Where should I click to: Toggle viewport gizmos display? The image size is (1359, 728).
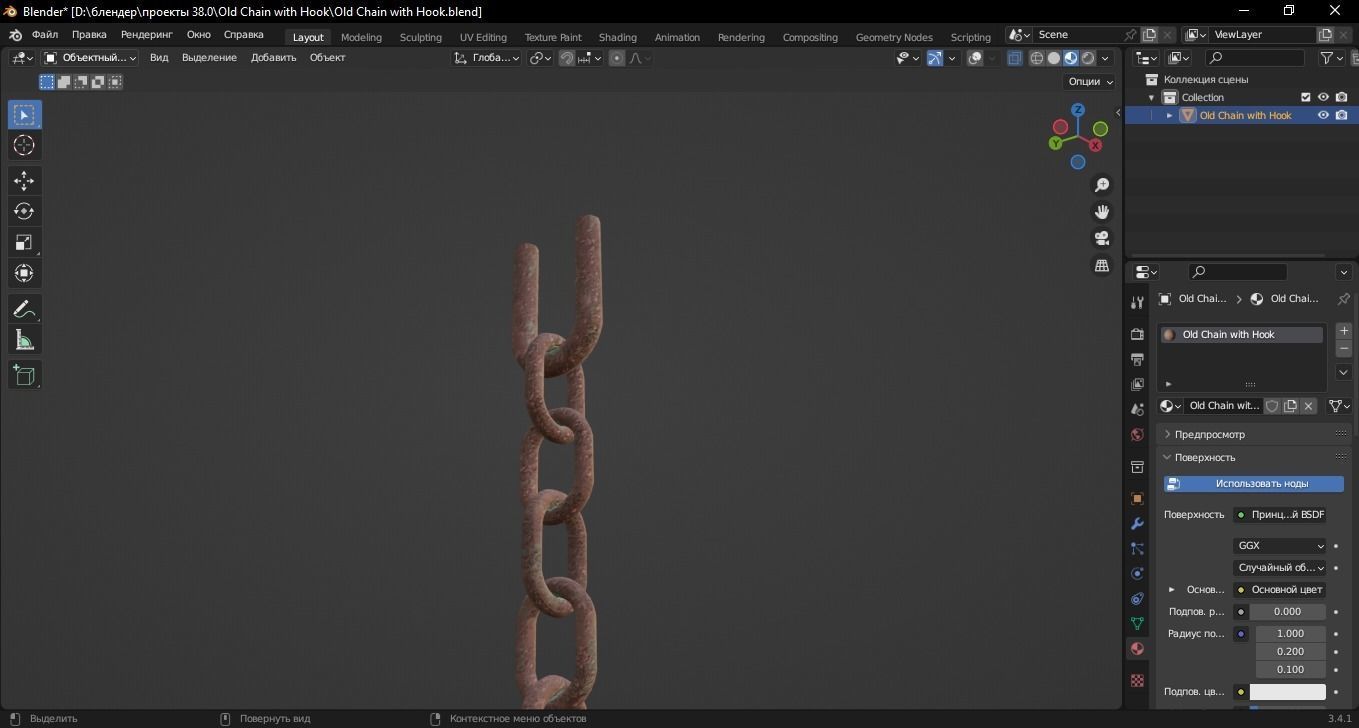934,58
